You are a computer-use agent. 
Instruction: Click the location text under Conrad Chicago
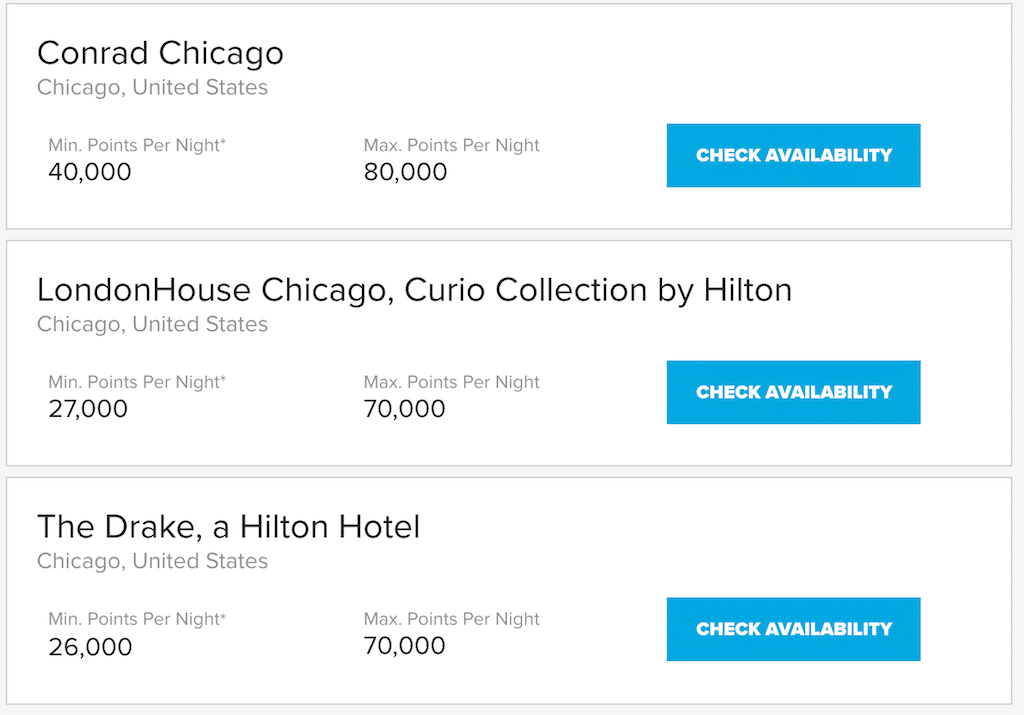152,87
